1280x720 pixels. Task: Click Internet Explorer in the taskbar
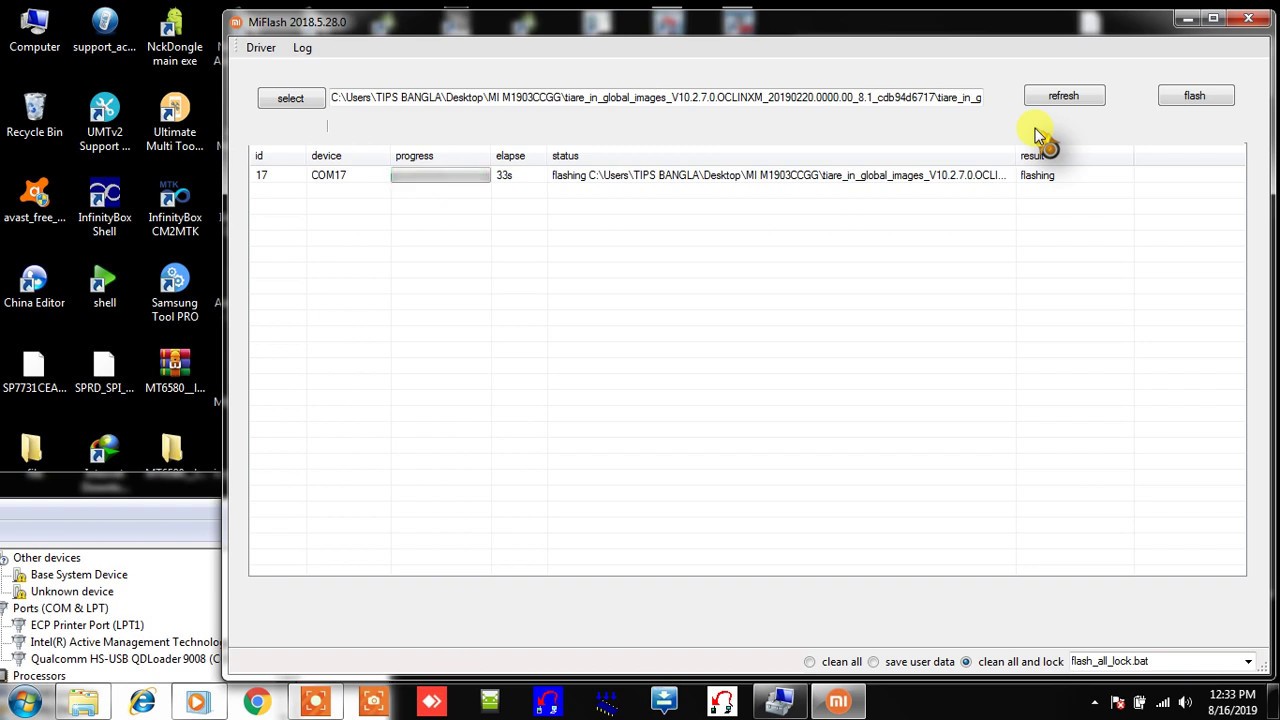coord(142,701)
